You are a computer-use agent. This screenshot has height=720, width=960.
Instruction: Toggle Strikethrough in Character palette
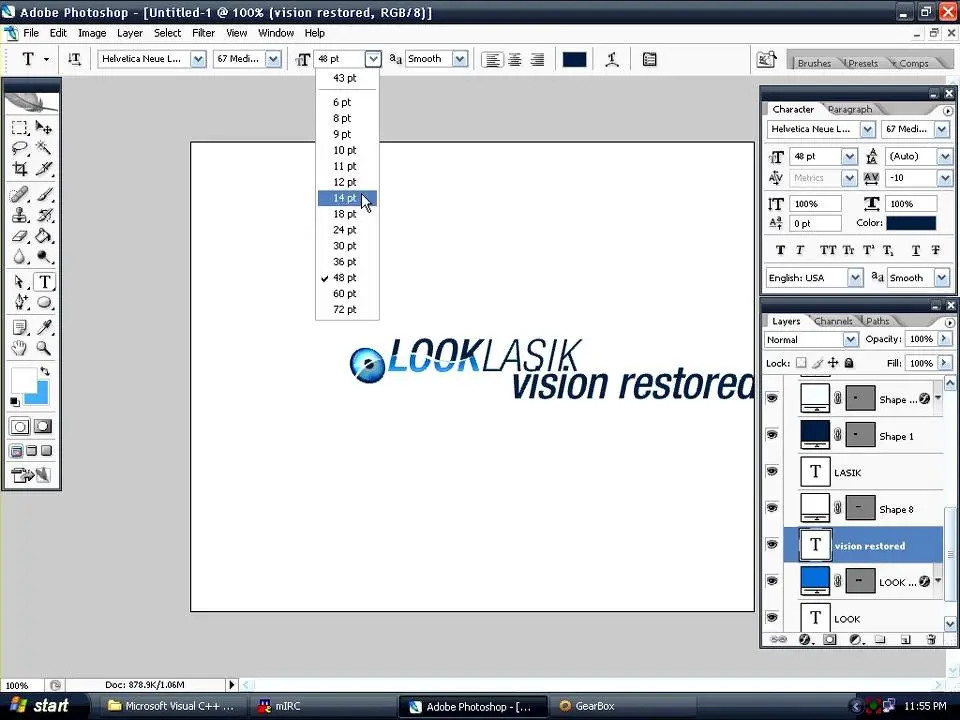(x=936, y=250)
